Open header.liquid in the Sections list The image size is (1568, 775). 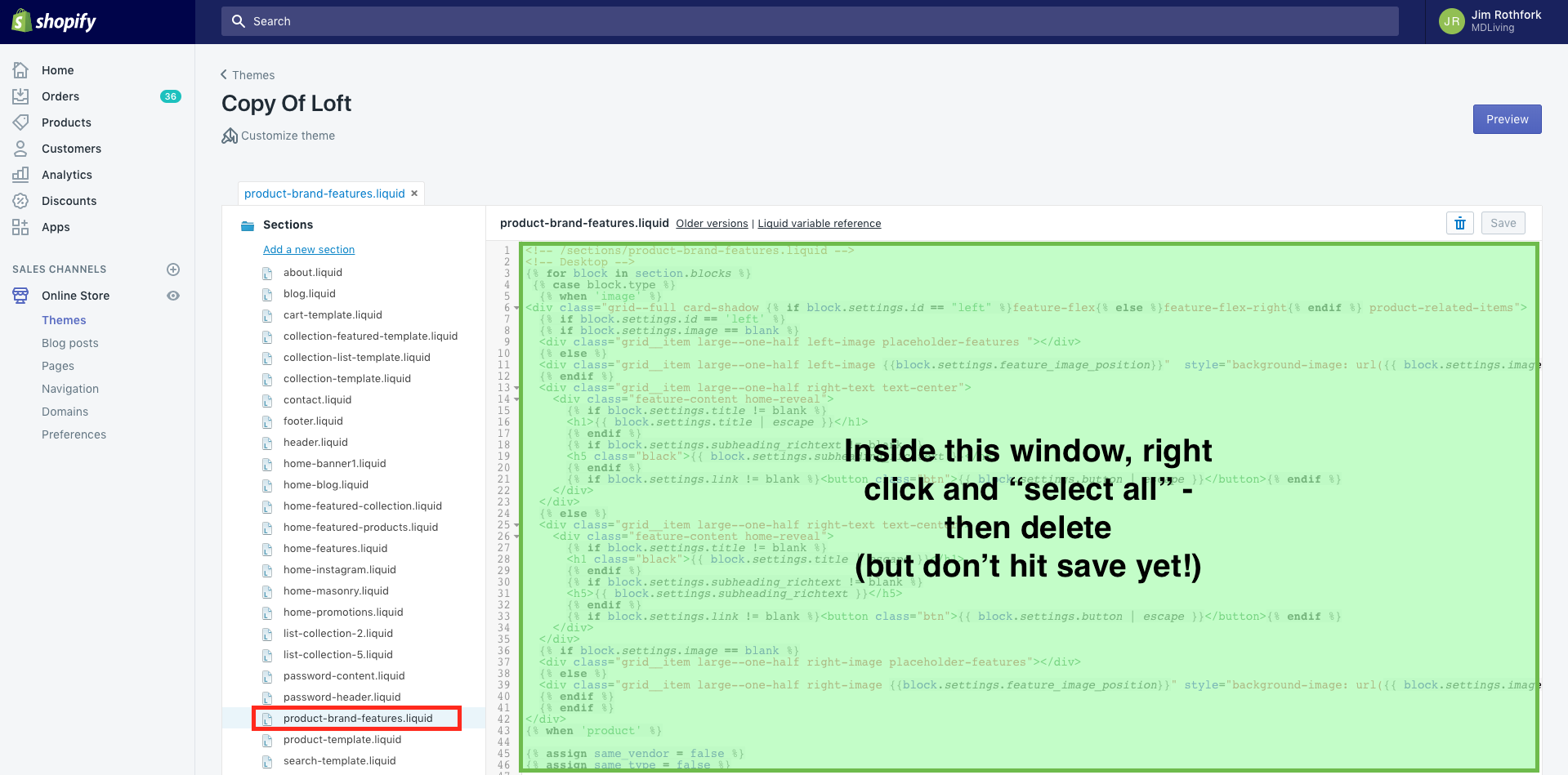click(x=315, y=443)
